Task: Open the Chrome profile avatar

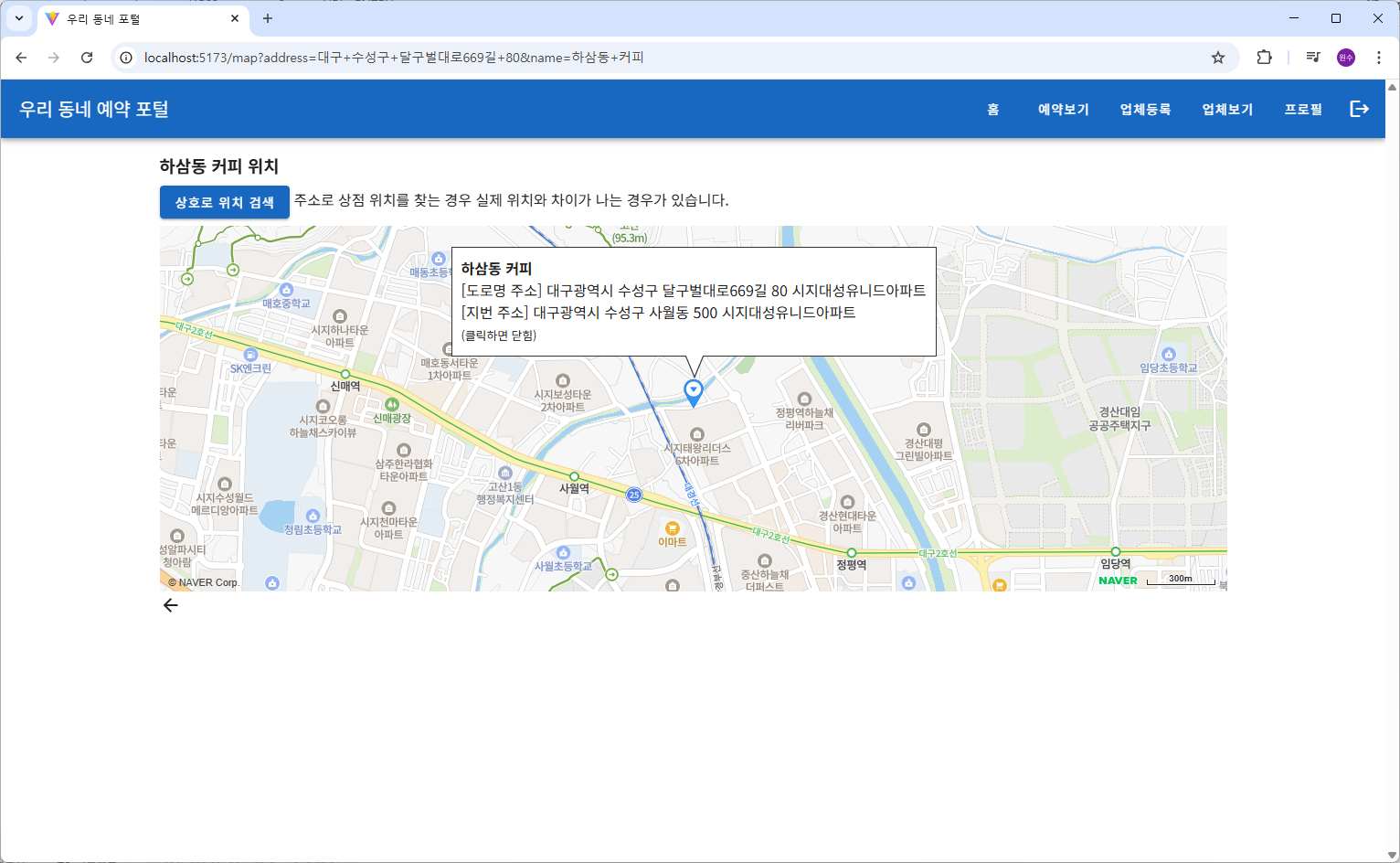Action: 1346,58
